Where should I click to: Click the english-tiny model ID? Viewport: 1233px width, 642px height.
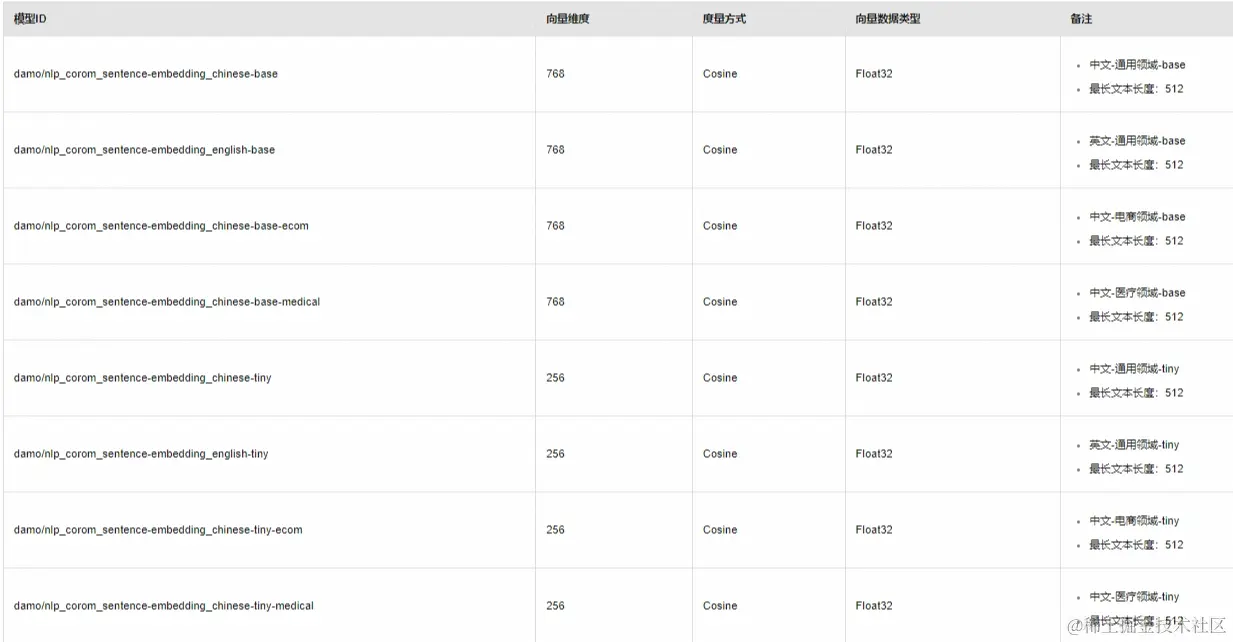coord(141,454)
